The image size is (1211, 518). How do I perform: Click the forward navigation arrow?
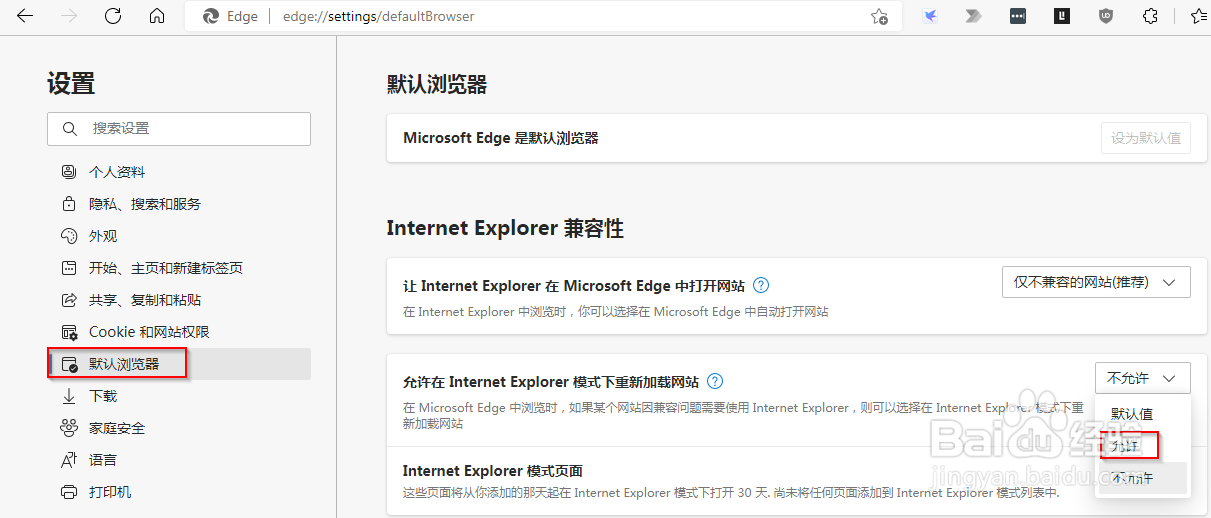coord(69,16)
